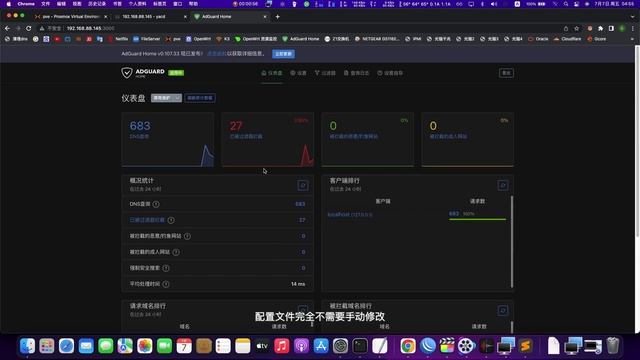Click the blue update now button
The width and height of the screenshot is (640, 360).
pos(284,54)
